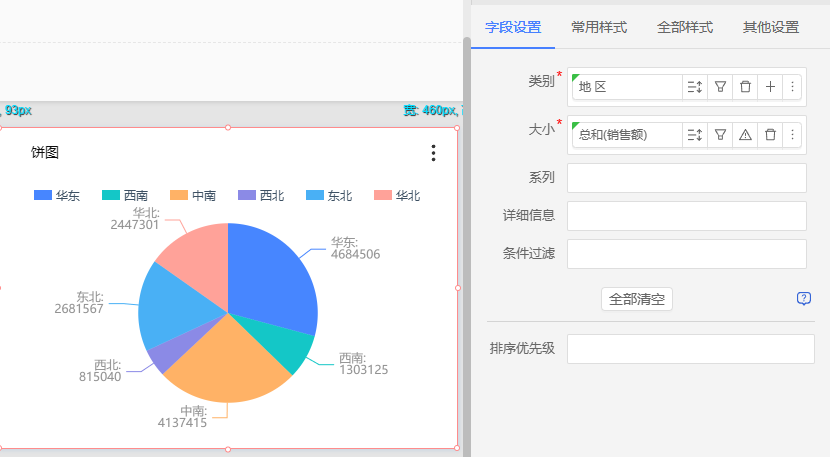Open the help icon beside 全部清空
Screen dimensions: 830x457
[x=804, y=299]
